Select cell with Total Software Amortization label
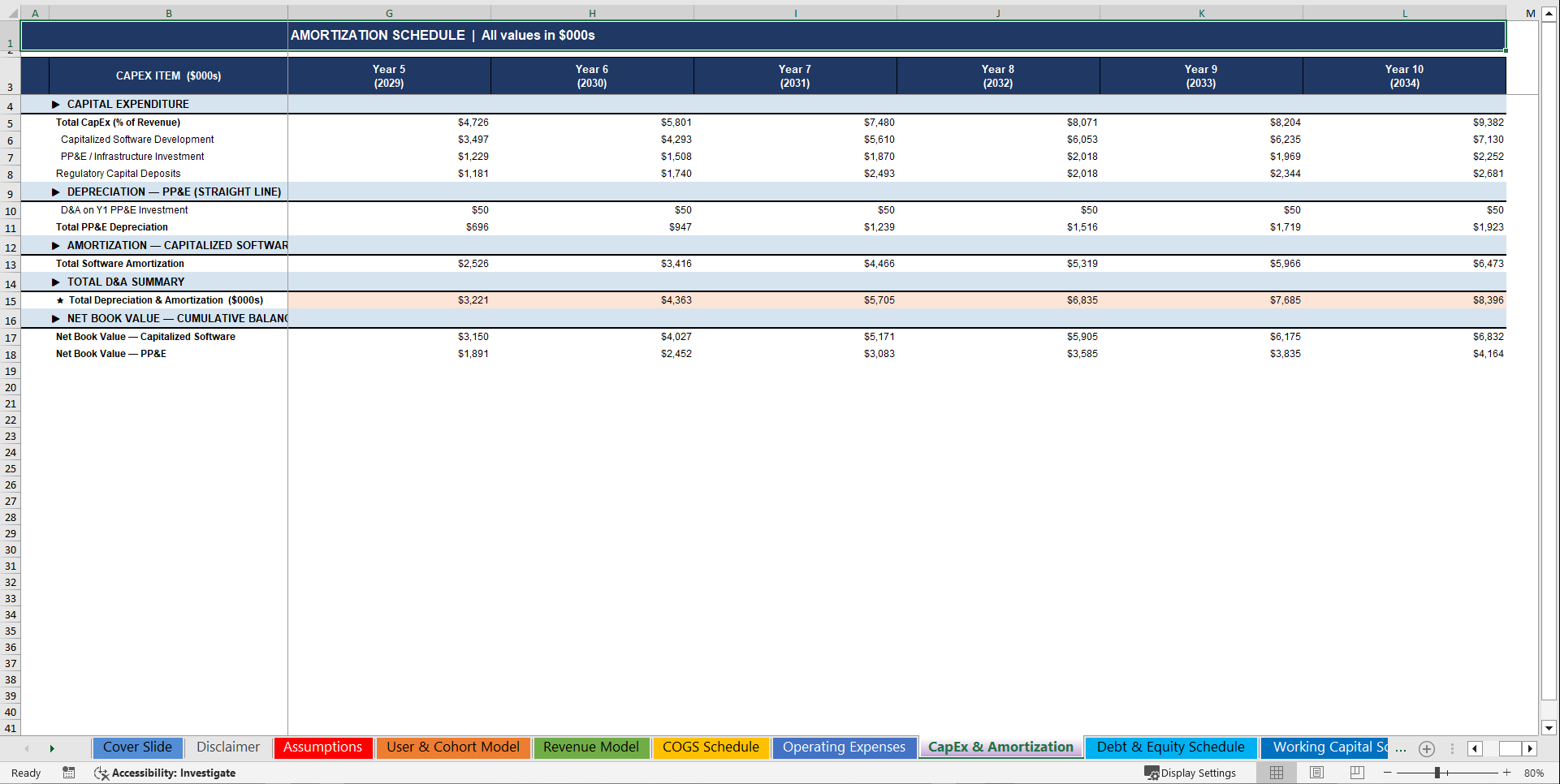The image size is (1560, 784). (120, 263)
